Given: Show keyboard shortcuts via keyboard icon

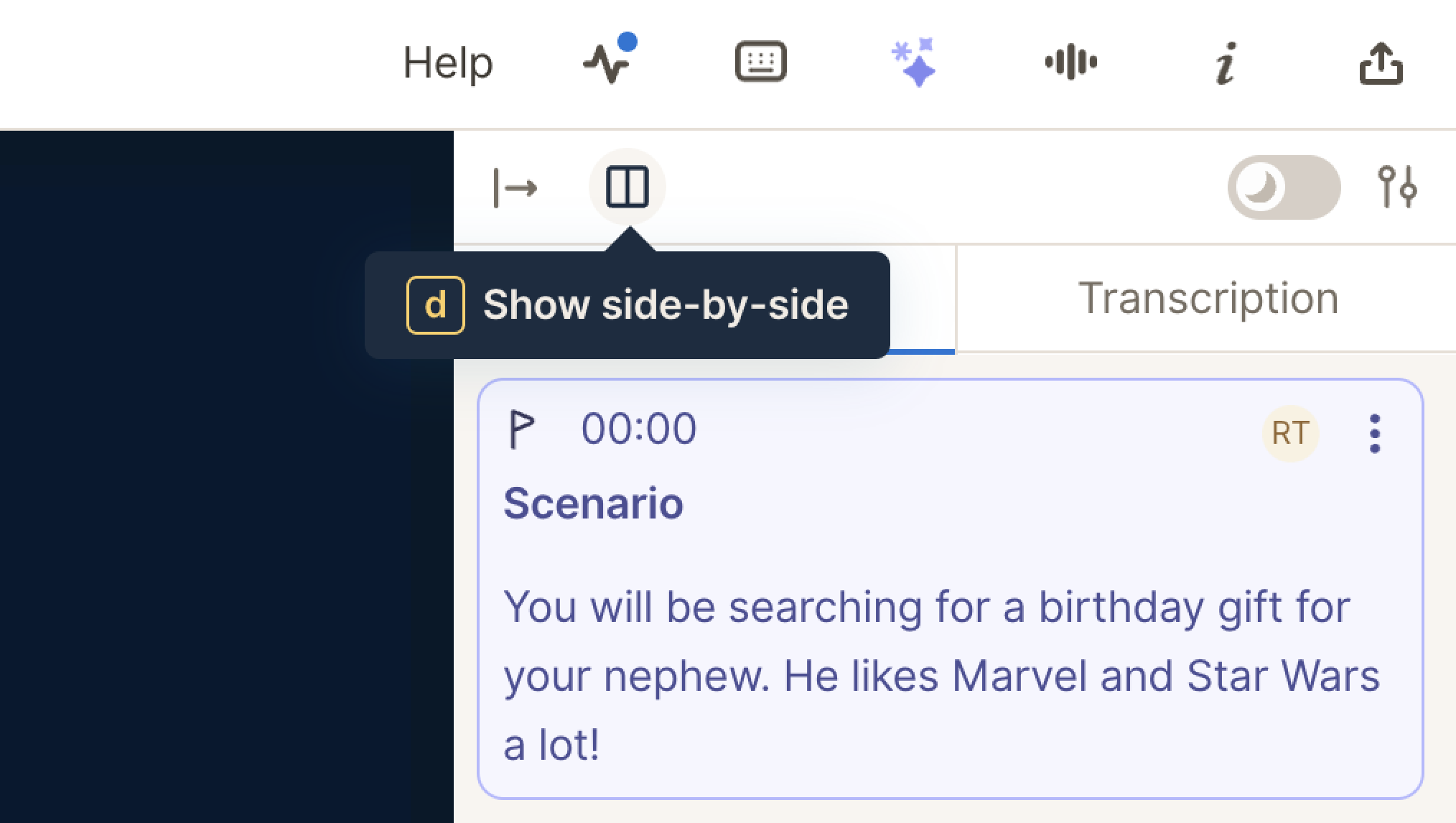Looking at the screenshot, I should [x=760, y=62].
